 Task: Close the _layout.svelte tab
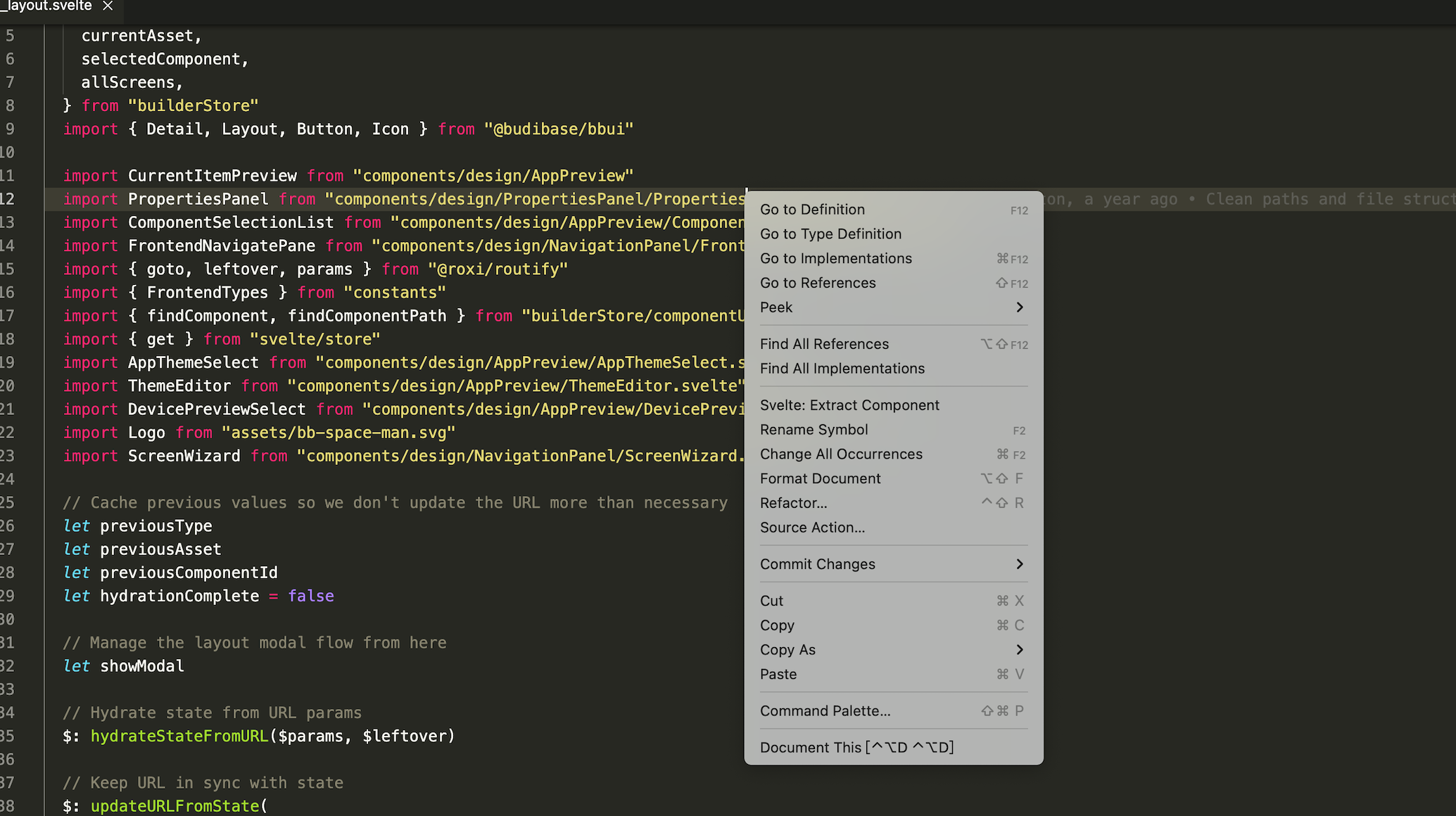[x=107, y=6]
